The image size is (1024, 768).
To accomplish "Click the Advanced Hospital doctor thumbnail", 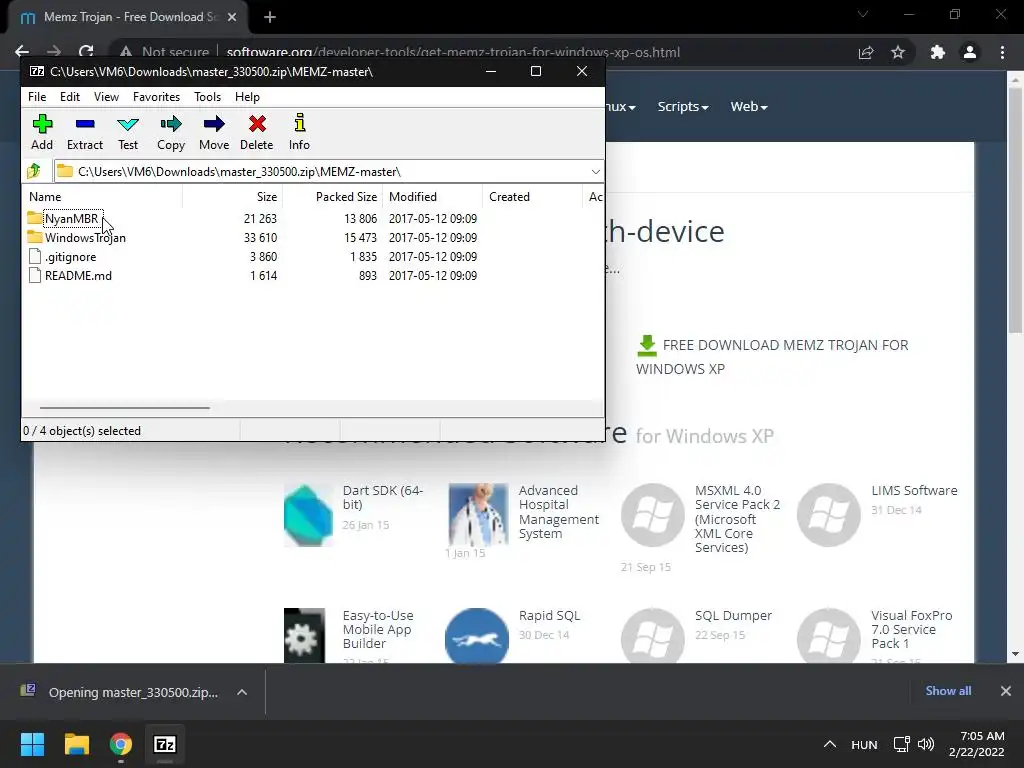I will tap(478, 514).
